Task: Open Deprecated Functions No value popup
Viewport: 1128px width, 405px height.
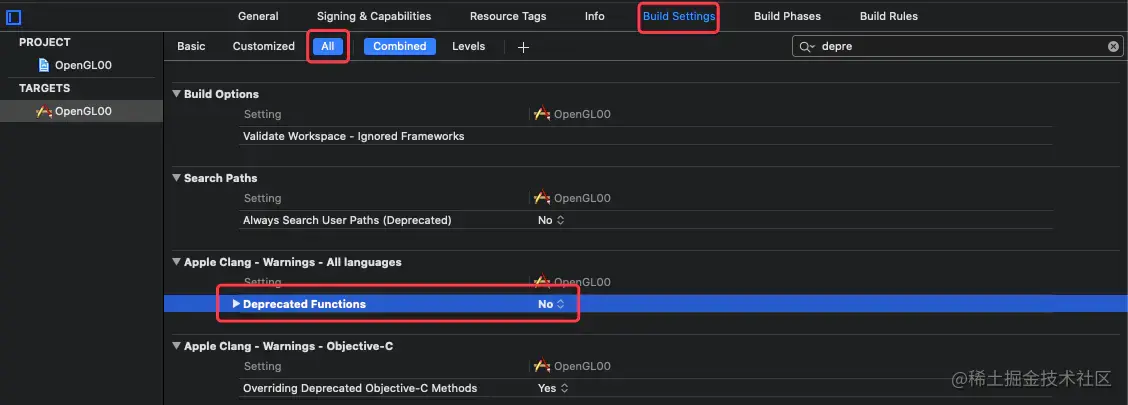Action: [x=551, y=304]
